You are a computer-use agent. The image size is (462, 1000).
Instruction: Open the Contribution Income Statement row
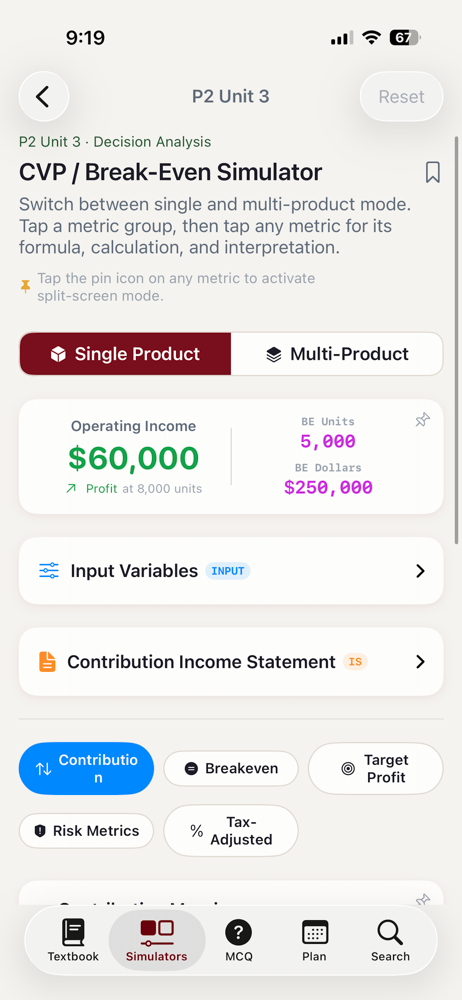[231, 662]
